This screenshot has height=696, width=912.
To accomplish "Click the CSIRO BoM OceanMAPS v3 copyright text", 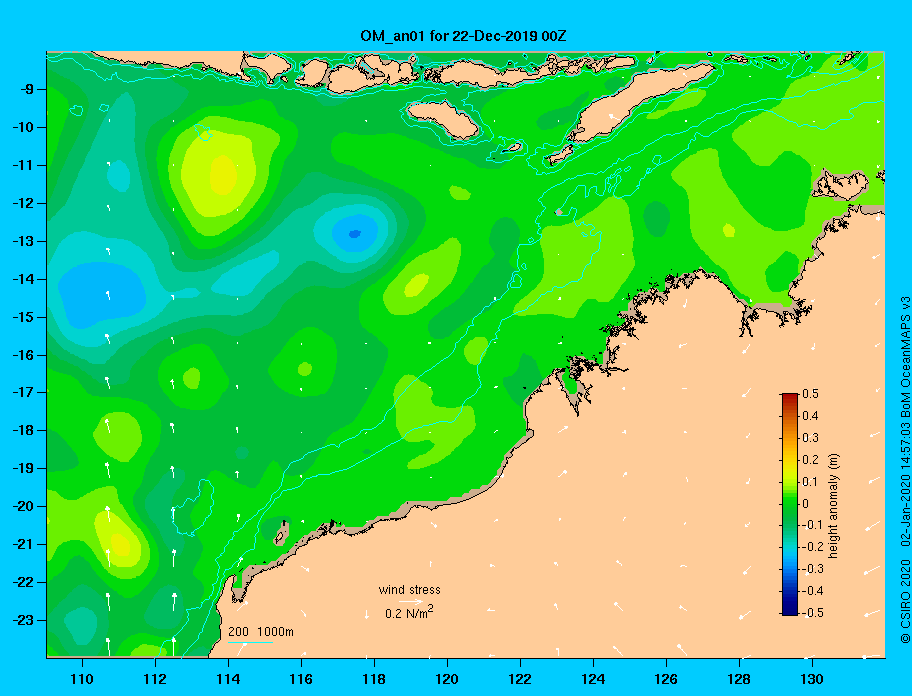I will (x=904, y=470).
